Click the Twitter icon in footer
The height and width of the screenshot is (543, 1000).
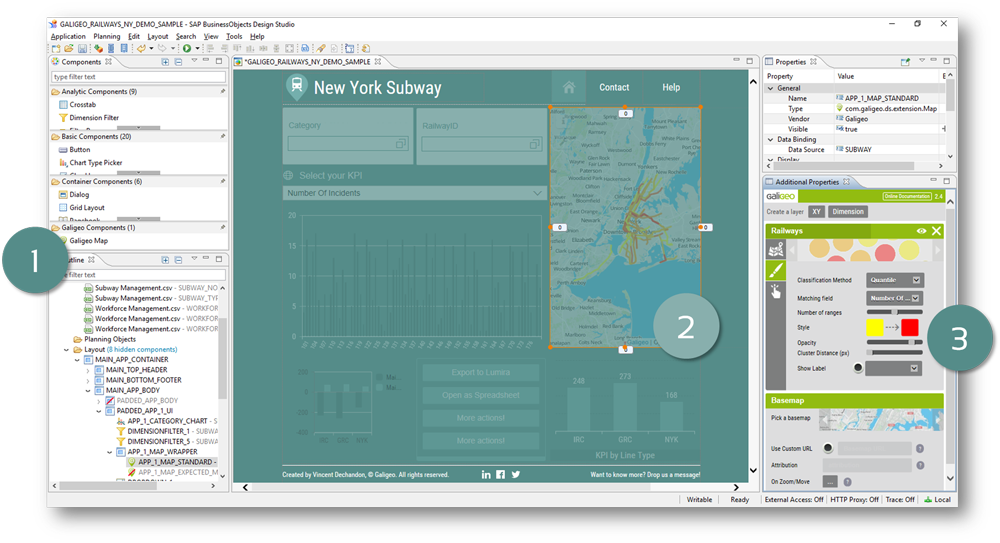pos(515,474)
